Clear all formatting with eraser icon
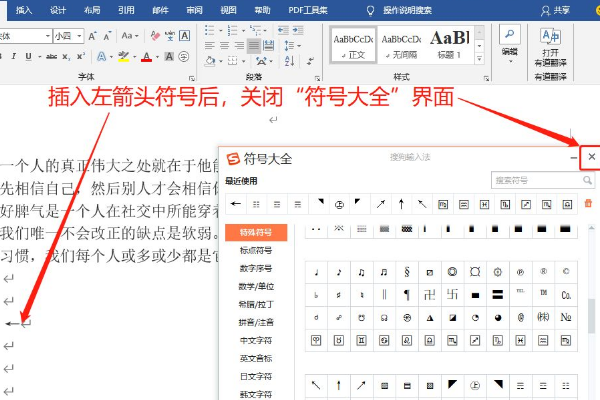600x400 pixels. coord(155,36)
